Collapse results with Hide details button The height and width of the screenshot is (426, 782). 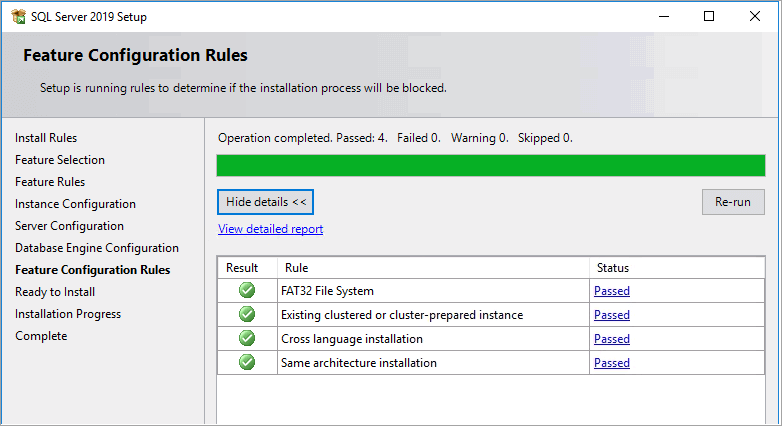[x=265, y=202]
